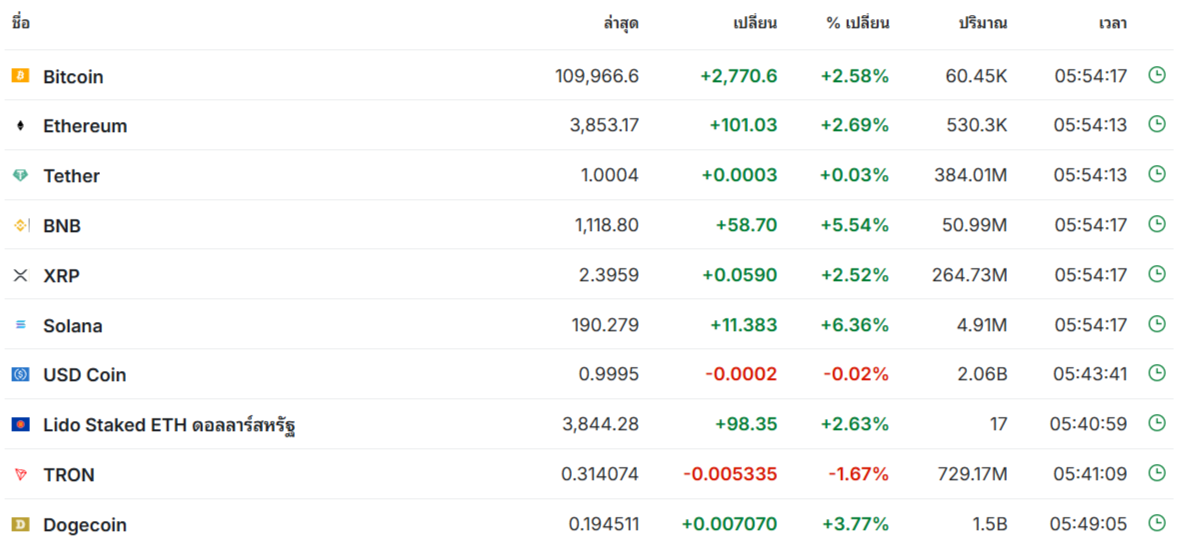The image size is (1177, 543).
Task: Sort by % เปลี่ยน column header
Action: click(x=857, y=23)
